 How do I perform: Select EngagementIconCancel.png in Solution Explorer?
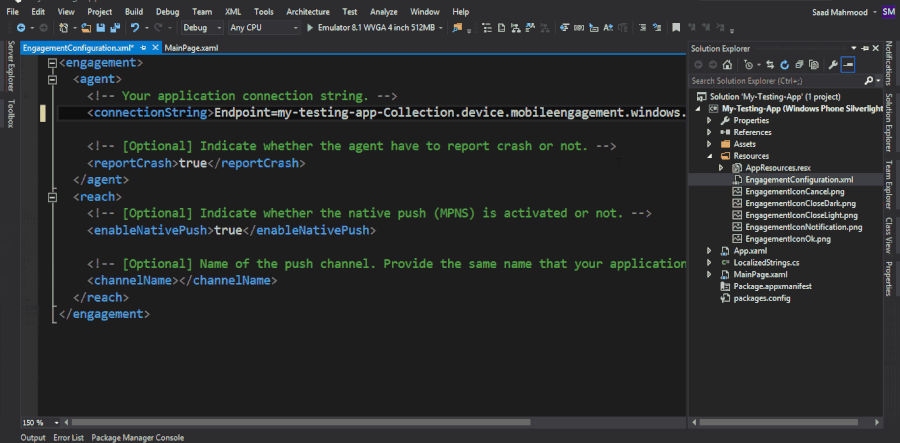click(x=794, y=192)
